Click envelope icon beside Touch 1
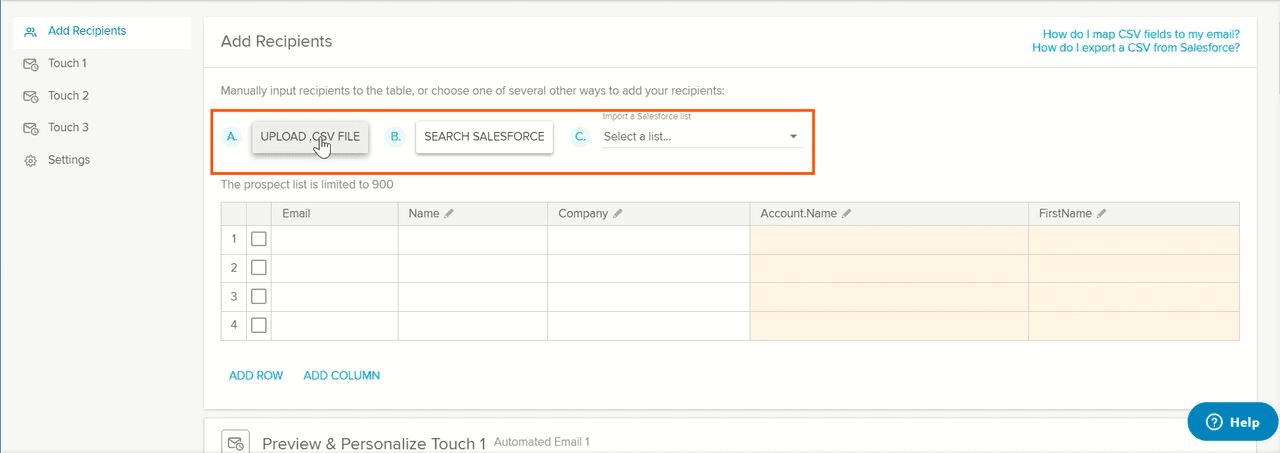The width and height of the screenshot is (1280, 453). 31,64
